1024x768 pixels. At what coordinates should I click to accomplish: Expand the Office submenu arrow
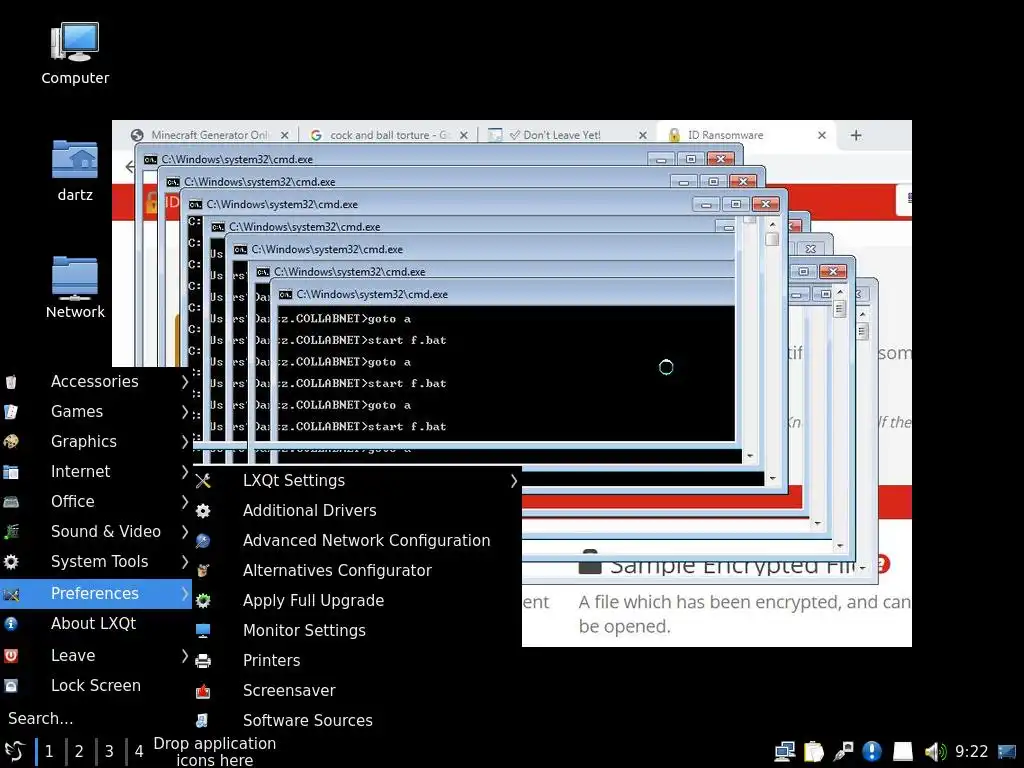pos(185,502)
